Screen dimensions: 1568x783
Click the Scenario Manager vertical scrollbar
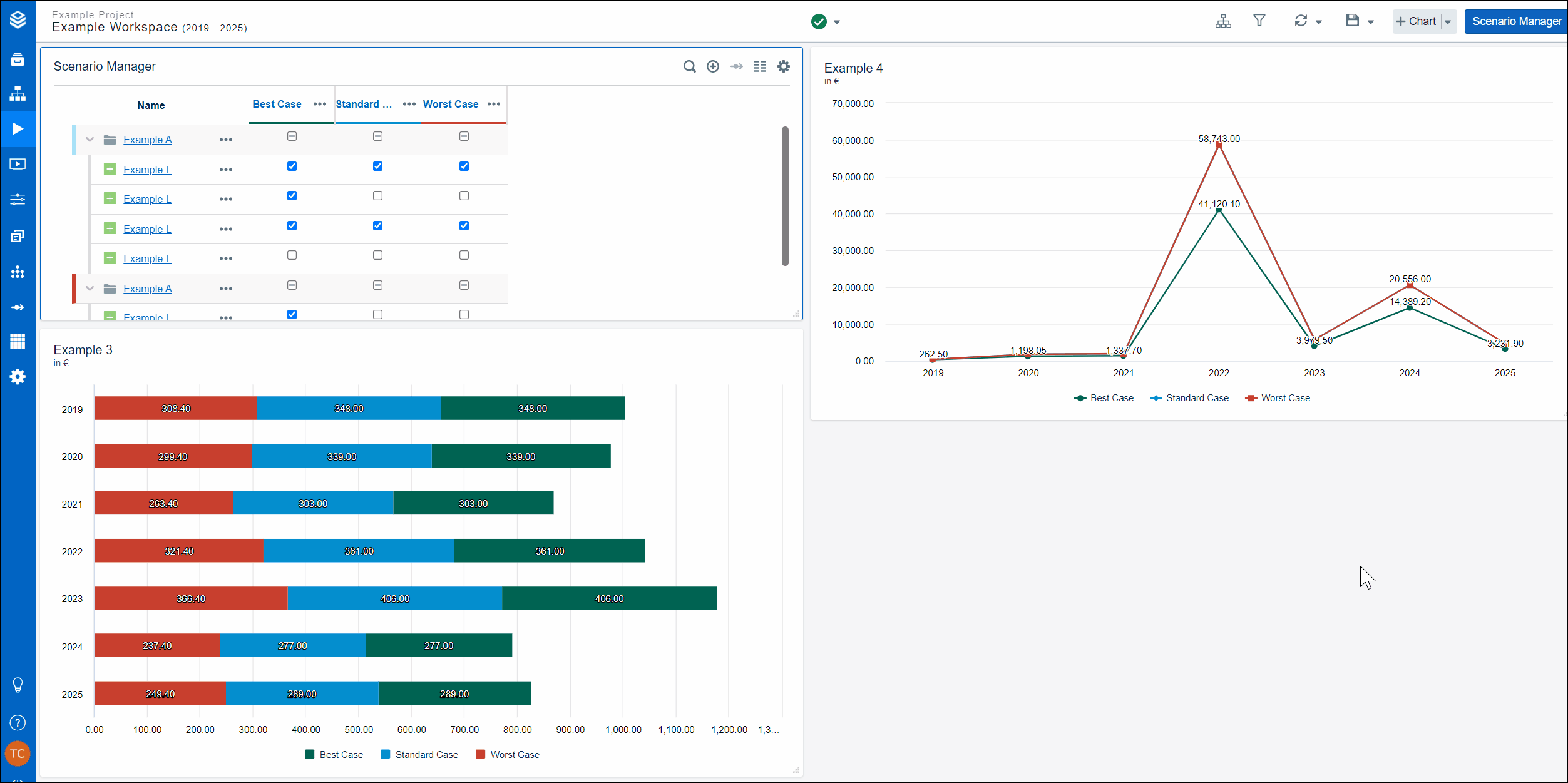785,196
